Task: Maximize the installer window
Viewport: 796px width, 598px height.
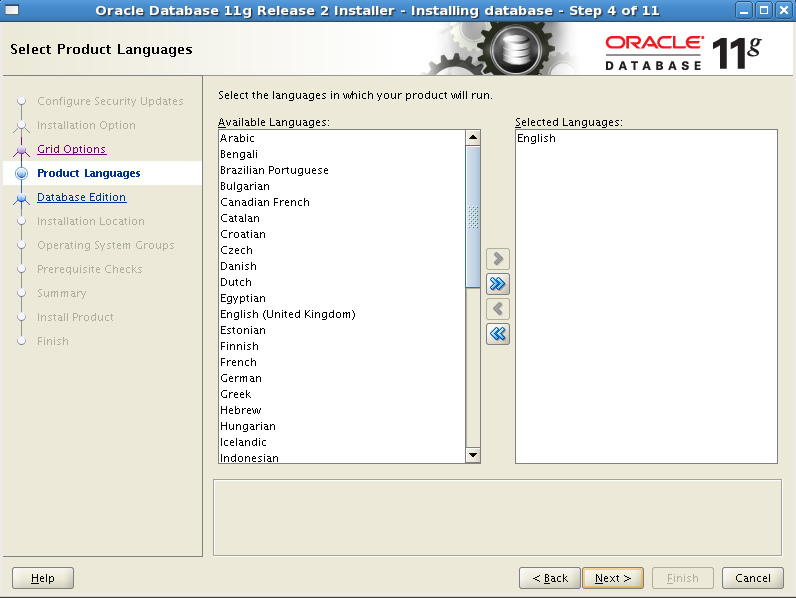Action: 764,10
